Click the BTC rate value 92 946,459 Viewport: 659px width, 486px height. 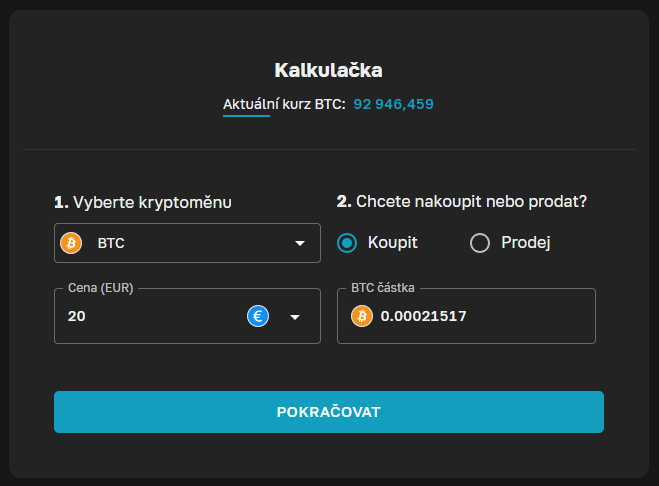point(393,104)
